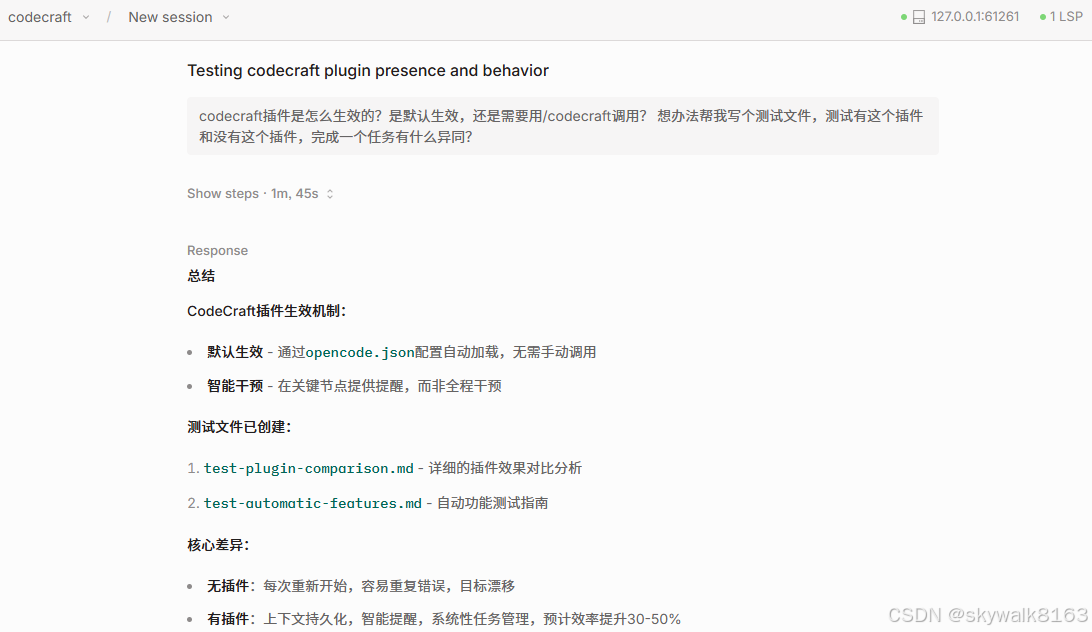The image size is (1092, 632).
Task: Click the green dot beside 1 LSP
Action: tap(1043, 17)
